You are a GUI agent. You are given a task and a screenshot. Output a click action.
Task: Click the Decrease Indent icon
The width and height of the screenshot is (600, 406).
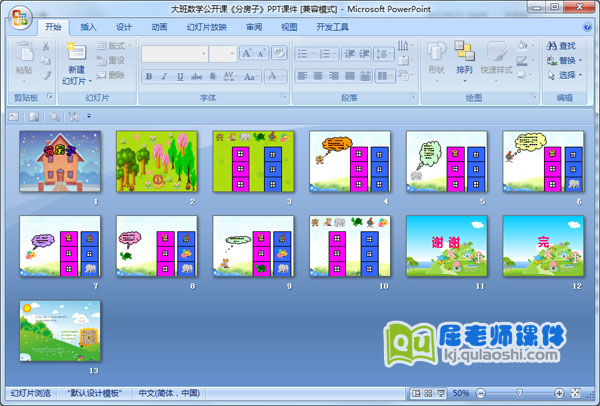[349, 54]
